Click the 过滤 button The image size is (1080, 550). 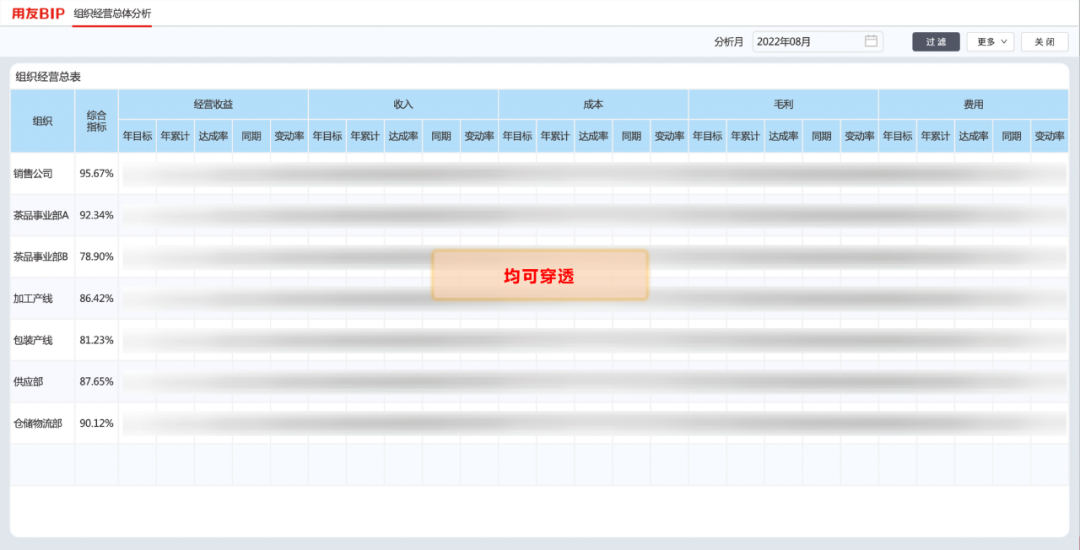click(x=935, y=42)
